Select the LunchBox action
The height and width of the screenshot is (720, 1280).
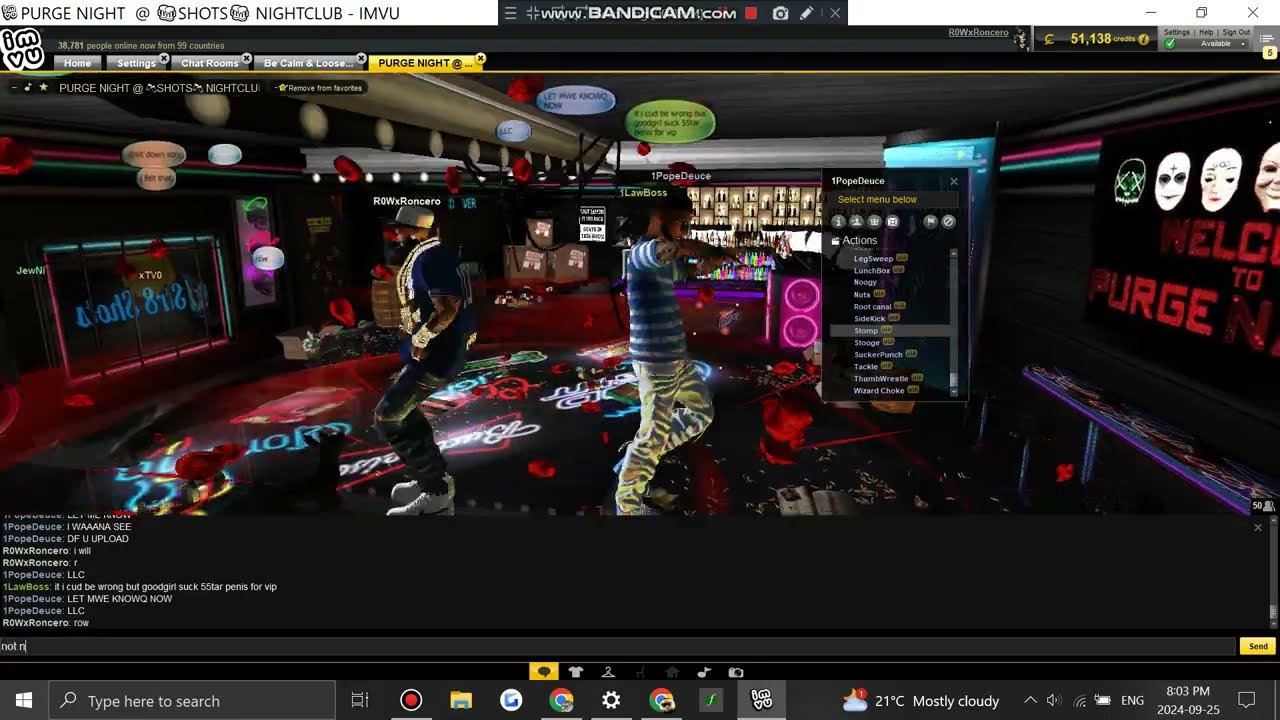pos(872,271)
